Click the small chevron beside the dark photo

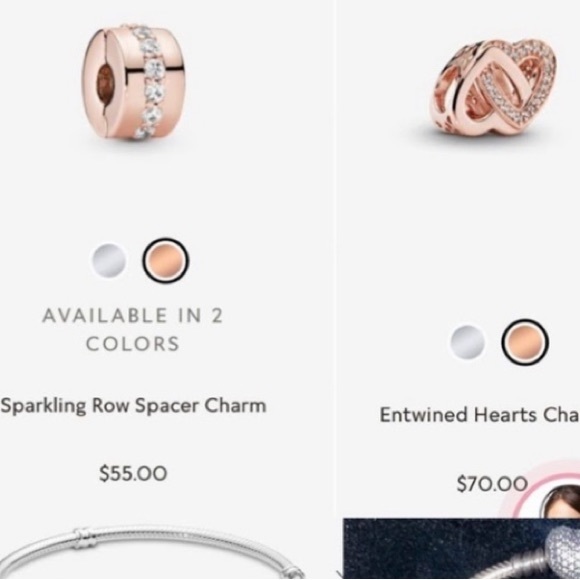(340, 574)
